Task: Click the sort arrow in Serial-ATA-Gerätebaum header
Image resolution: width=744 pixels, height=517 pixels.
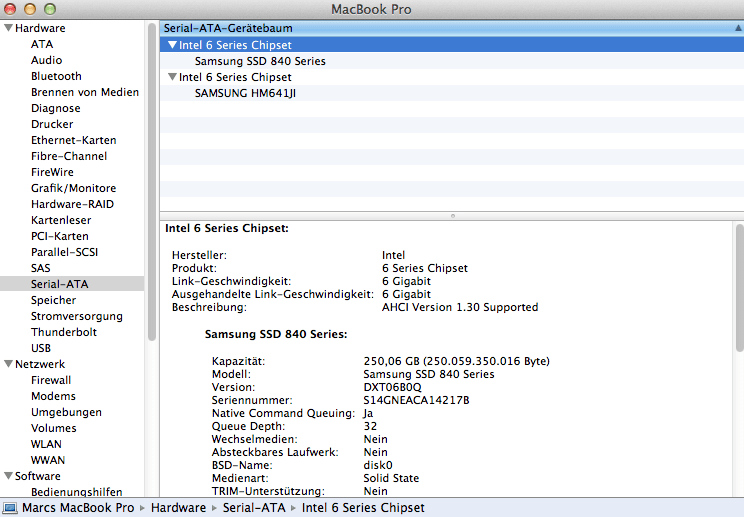Action: click(738, 28)
